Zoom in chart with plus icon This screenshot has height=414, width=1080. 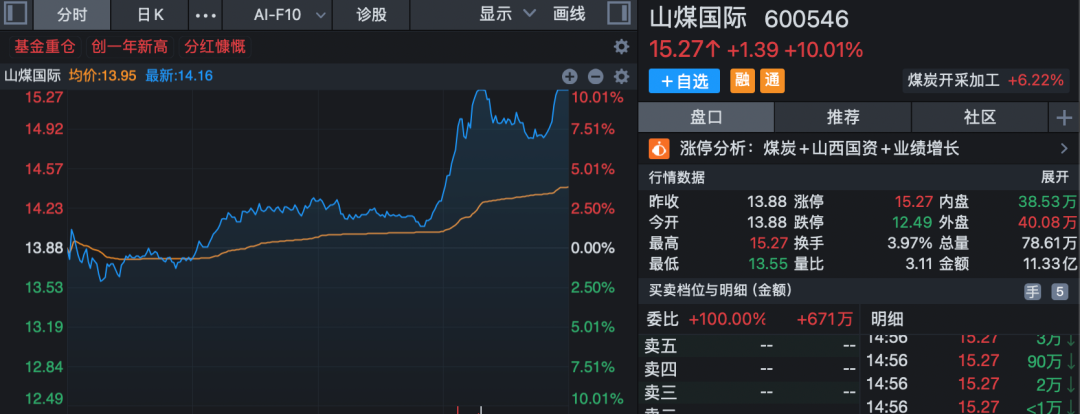[x=569, y=76]
